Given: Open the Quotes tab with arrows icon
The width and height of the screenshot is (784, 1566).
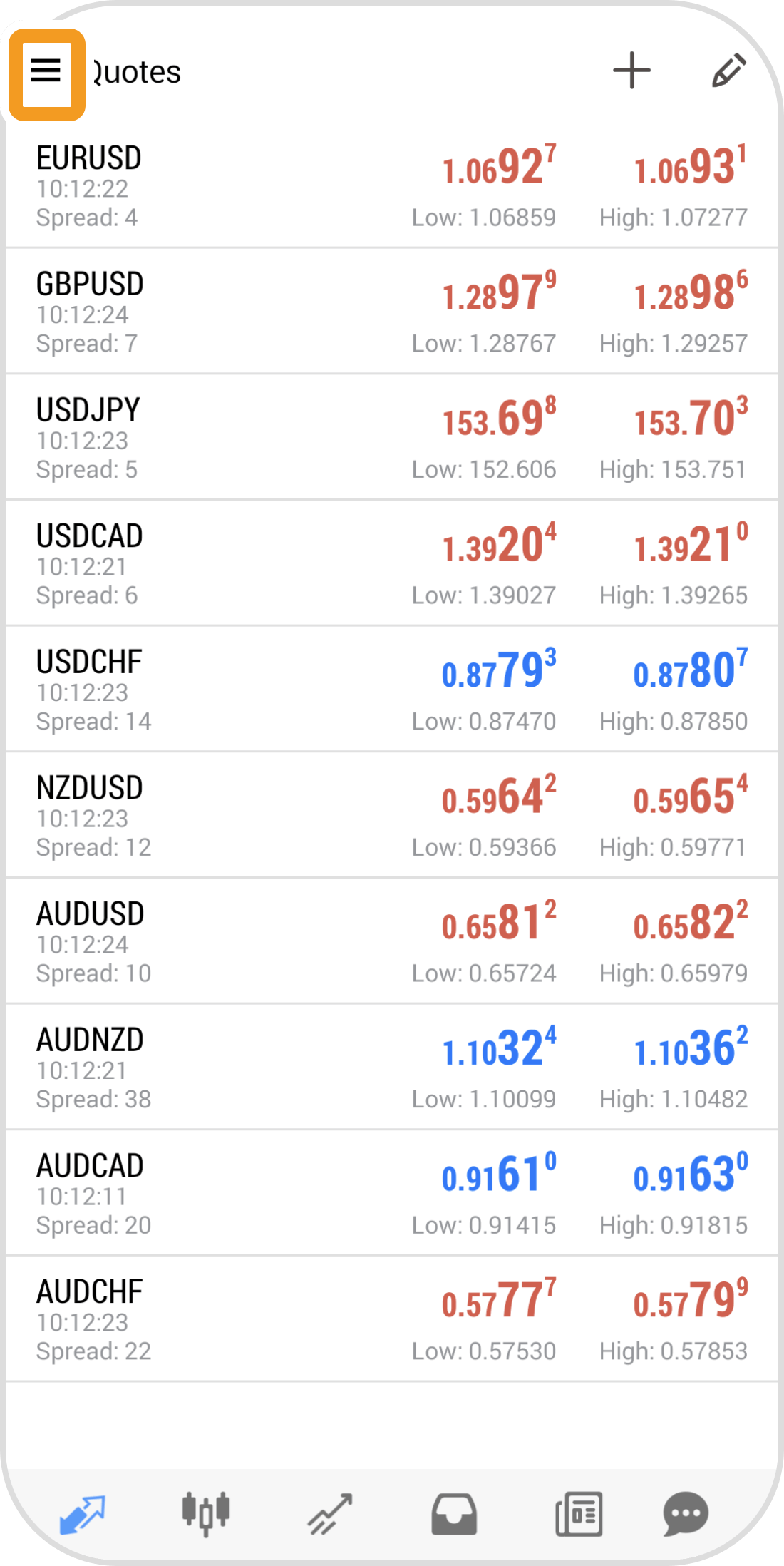Looking at the screenshot, I should [82, 1513].
